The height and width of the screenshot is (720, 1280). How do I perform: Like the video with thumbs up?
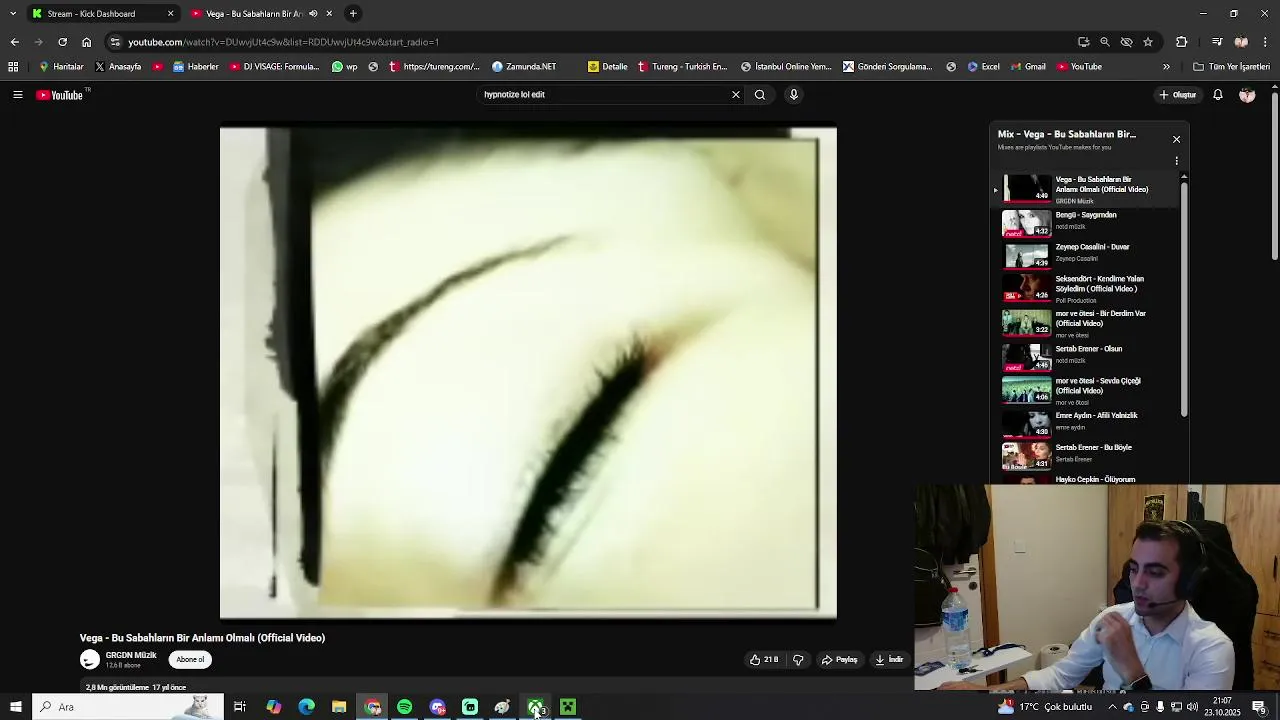[764, 660]
